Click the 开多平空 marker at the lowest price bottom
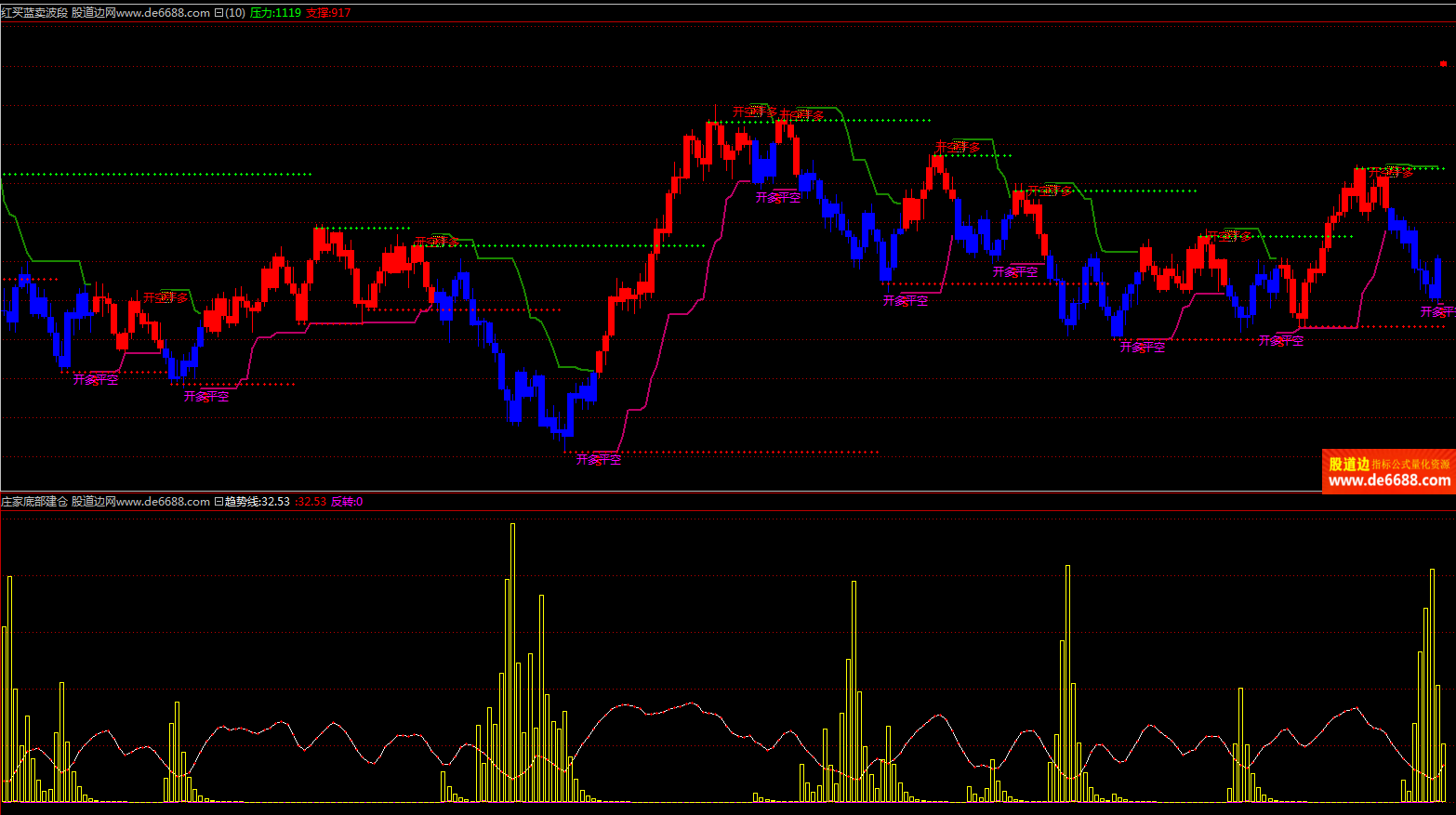 [598, 459]
